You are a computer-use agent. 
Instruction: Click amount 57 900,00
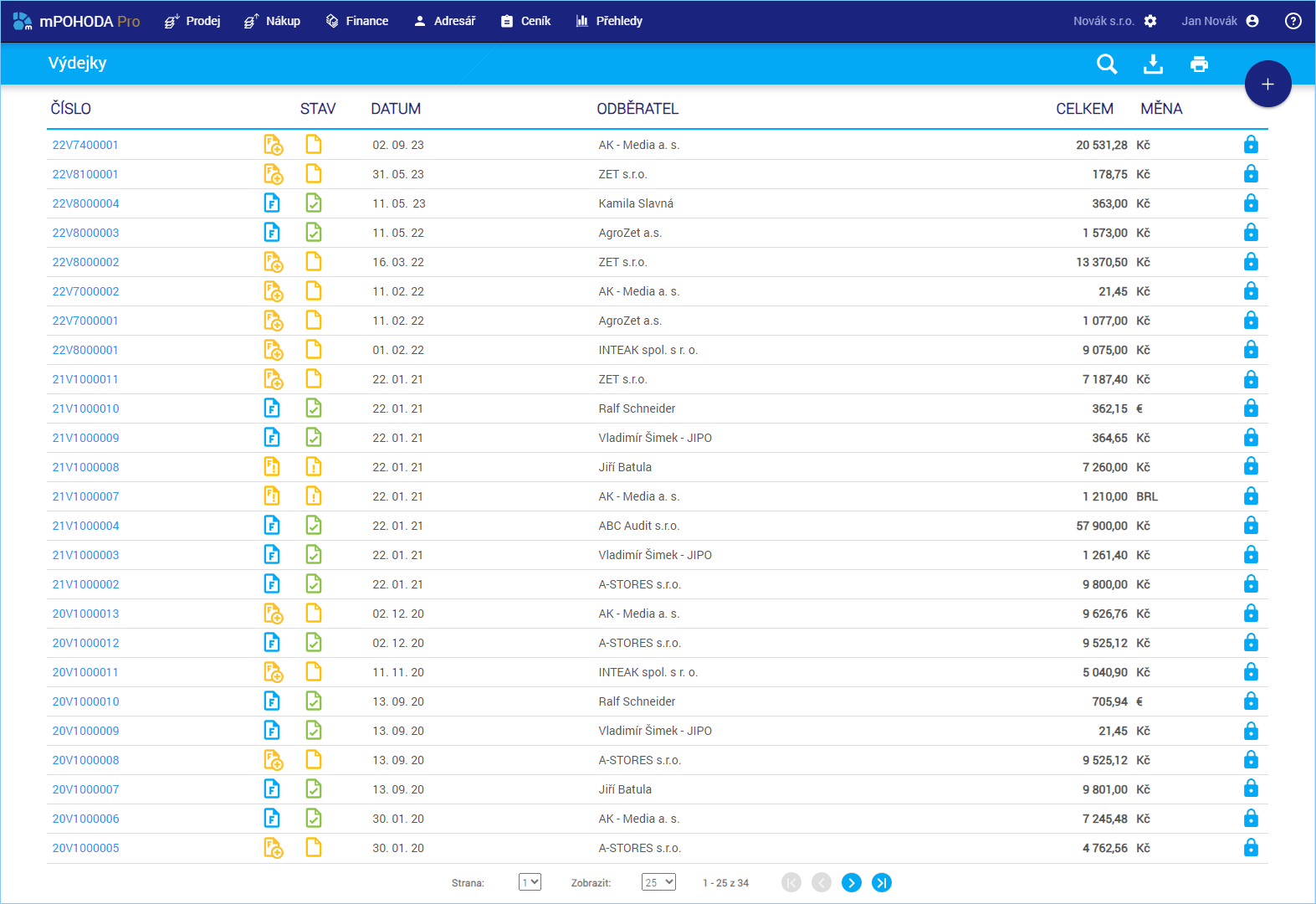(x=1102, y=526)
